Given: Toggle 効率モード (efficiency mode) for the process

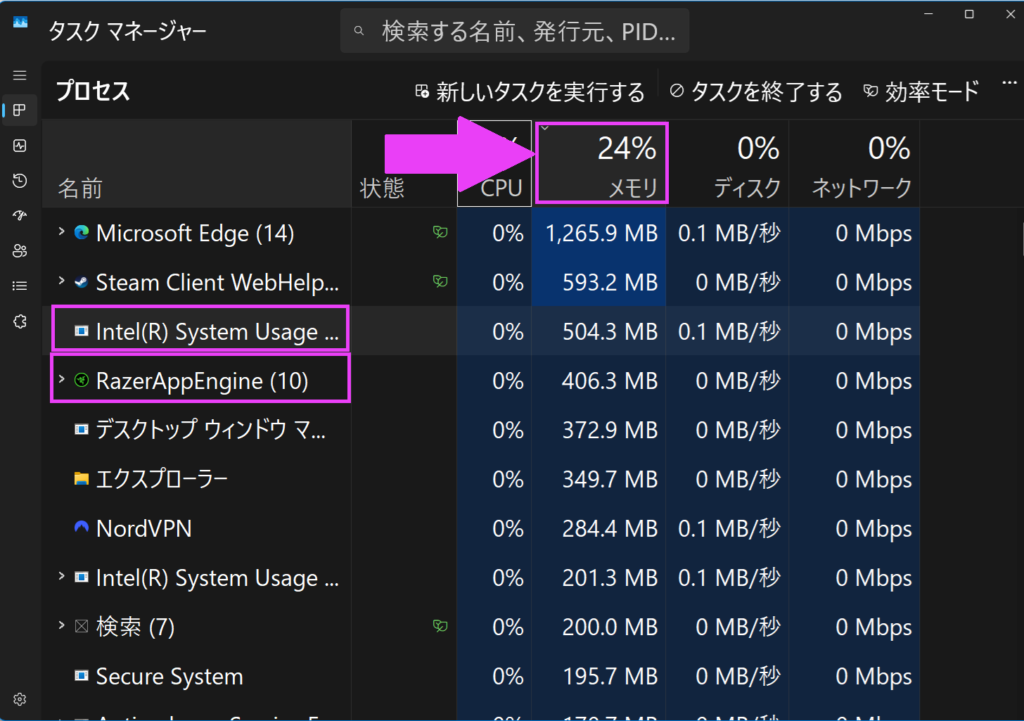Looking at the screenshot, I should (x=920, y=93).
